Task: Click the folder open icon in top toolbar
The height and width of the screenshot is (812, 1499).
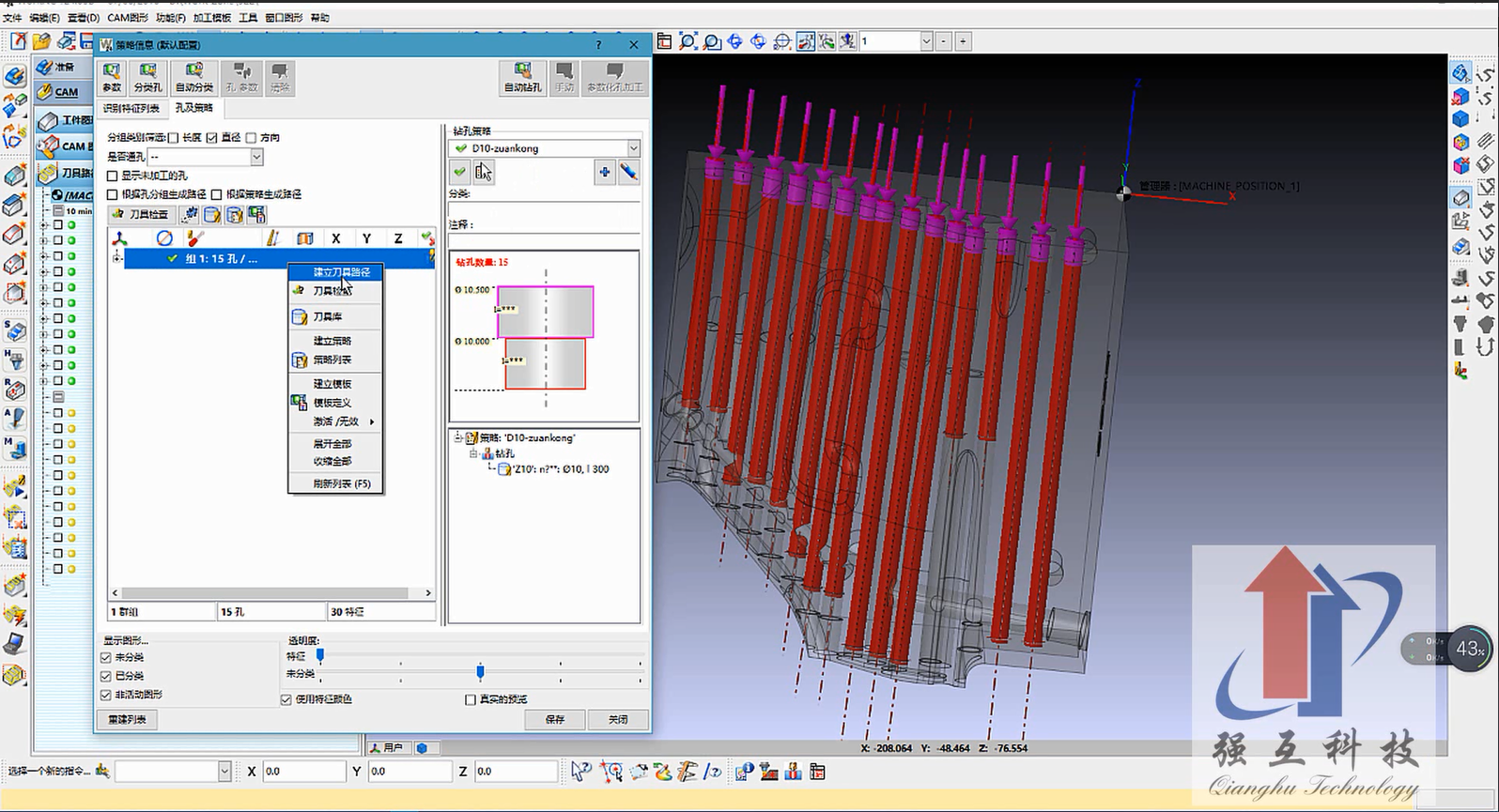Action: (x=41, y=41)
